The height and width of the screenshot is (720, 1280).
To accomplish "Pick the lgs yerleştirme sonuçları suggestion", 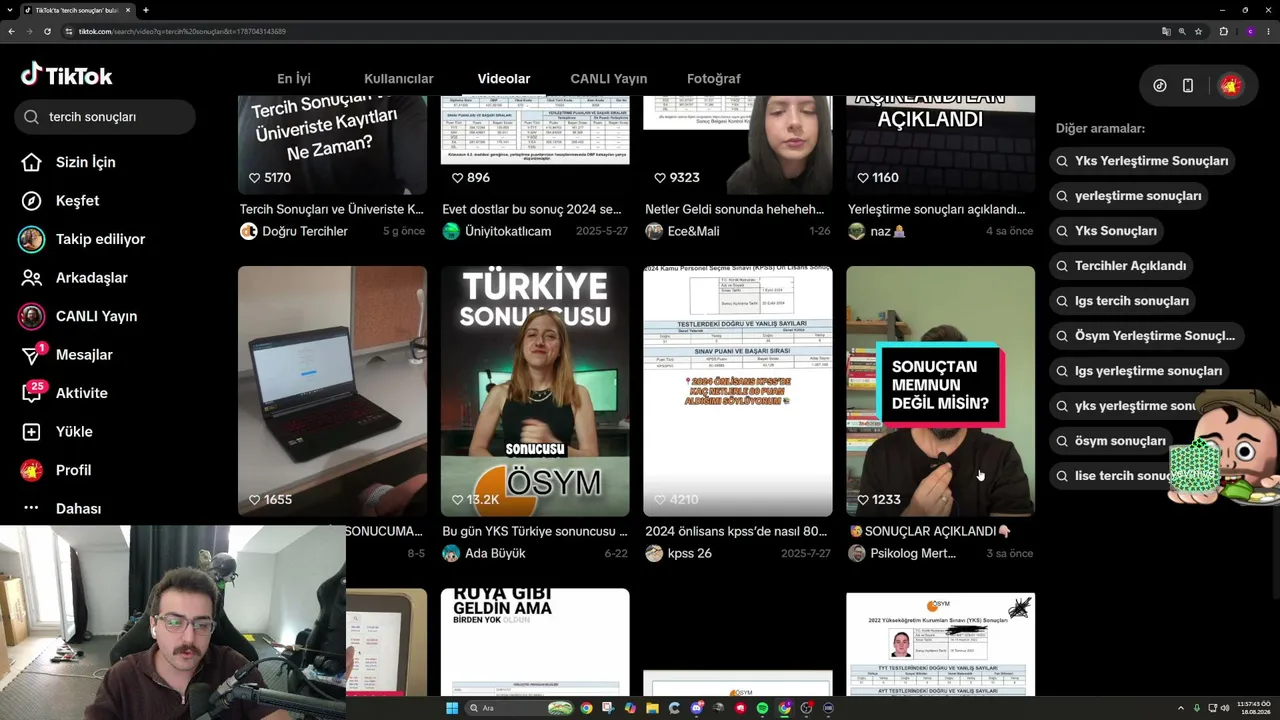I will tap(1138, 371).
